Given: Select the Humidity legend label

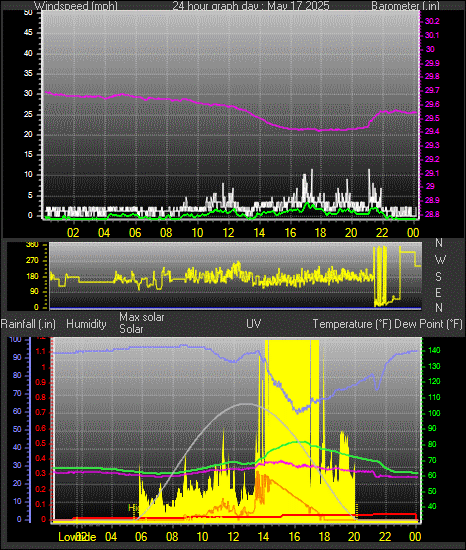Looking at the screenshot, I should pos(86,324).
